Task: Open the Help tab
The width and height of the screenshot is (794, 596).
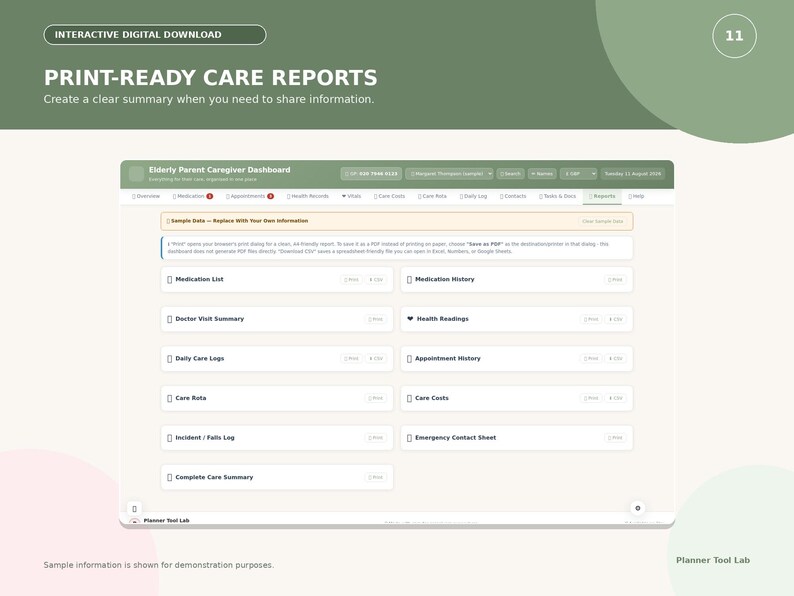Action: [637, 196]
